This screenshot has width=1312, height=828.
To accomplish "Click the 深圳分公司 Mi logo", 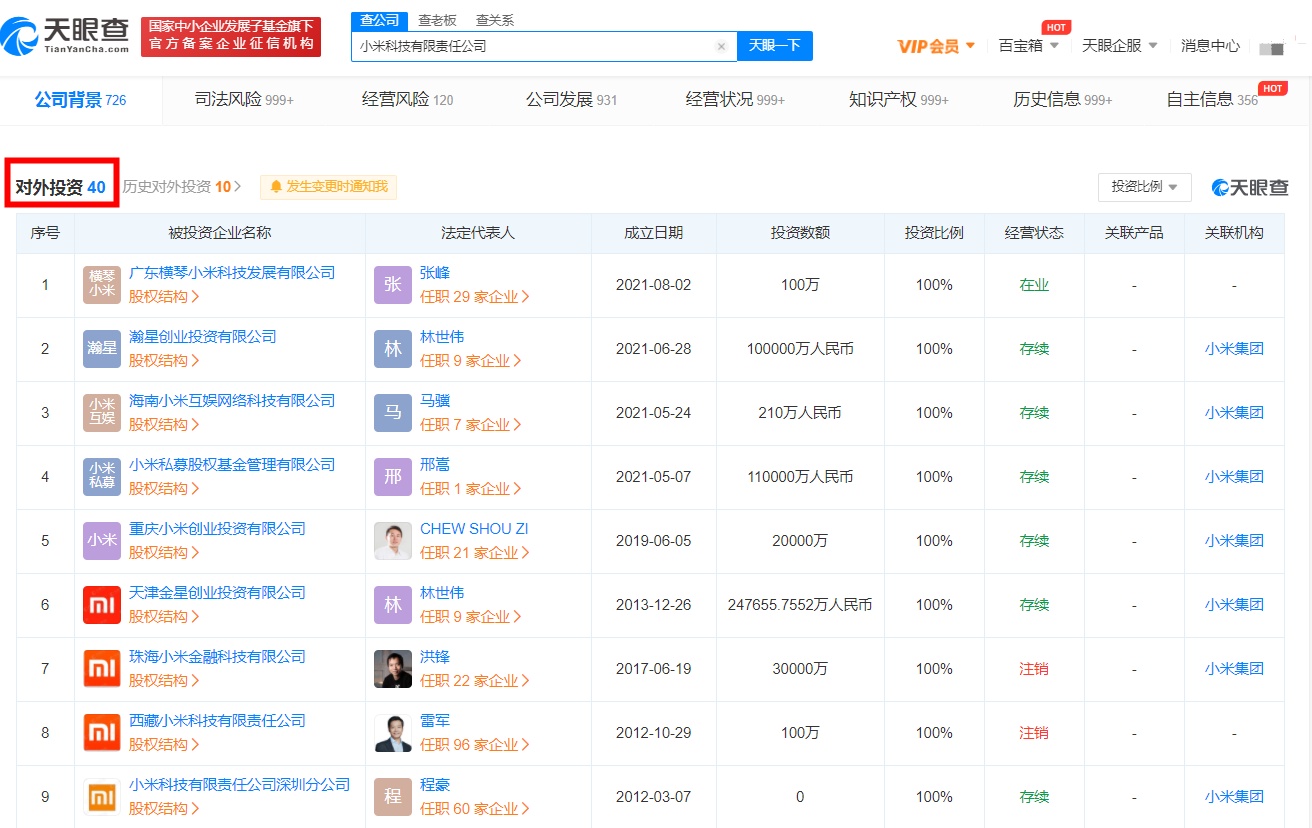I will pos(102,797).
